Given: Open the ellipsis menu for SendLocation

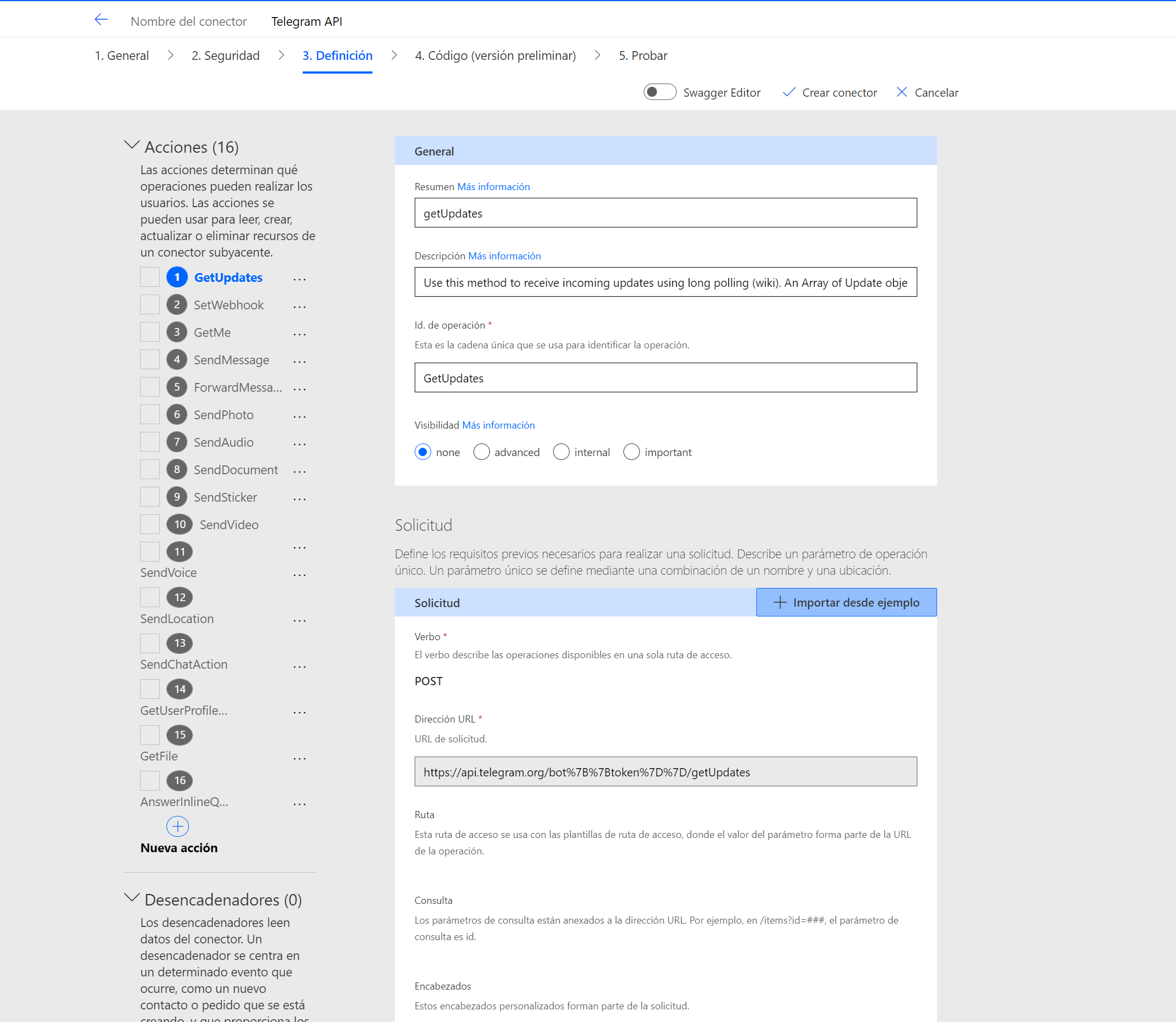Looking at the screenshot, I should click(299, 620).
